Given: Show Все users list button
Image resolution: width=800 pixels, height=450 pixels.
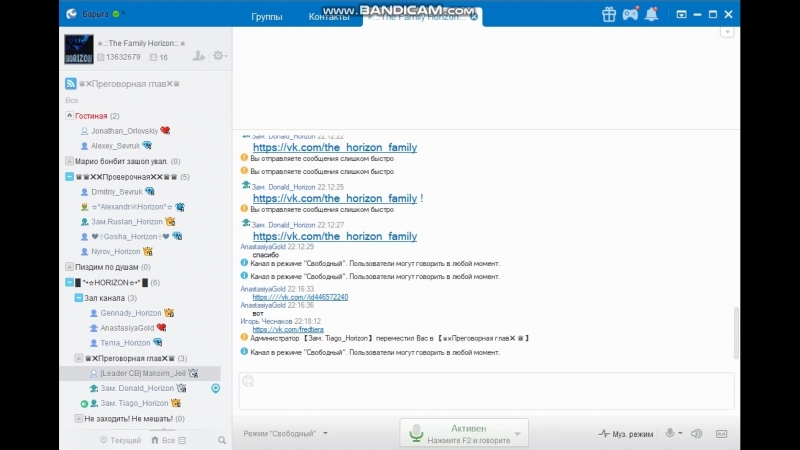Looking at the screenshot, I should click(168, 440).
